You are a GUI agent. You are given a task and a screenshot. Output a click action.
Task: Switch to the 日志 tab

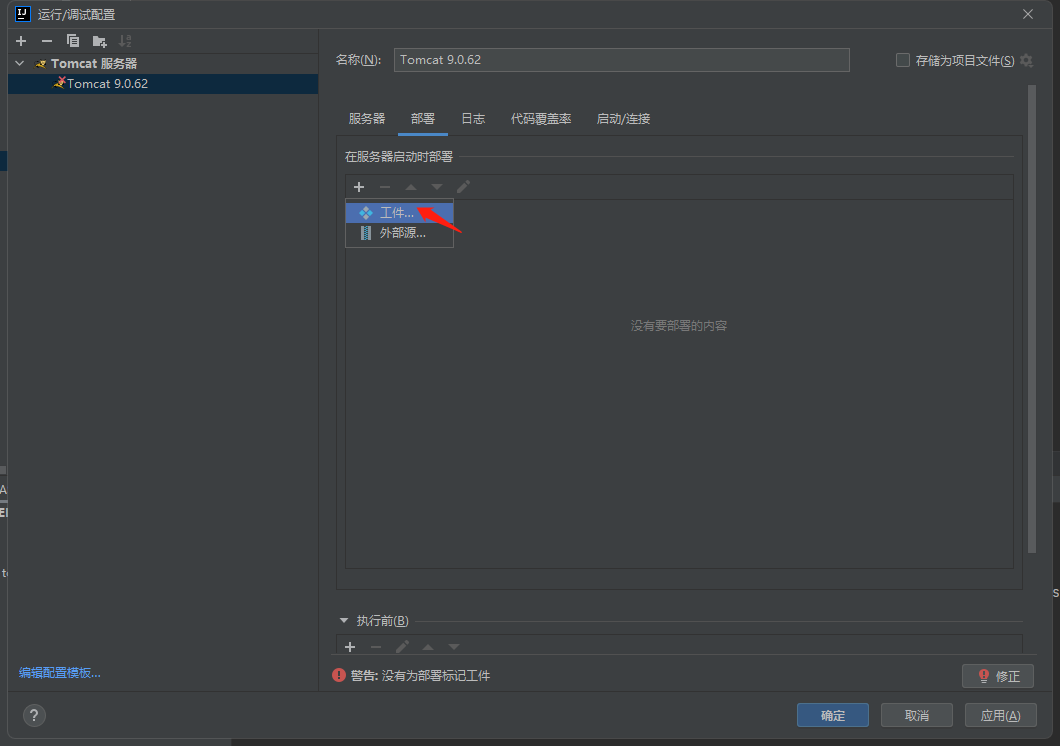point(473,119)
